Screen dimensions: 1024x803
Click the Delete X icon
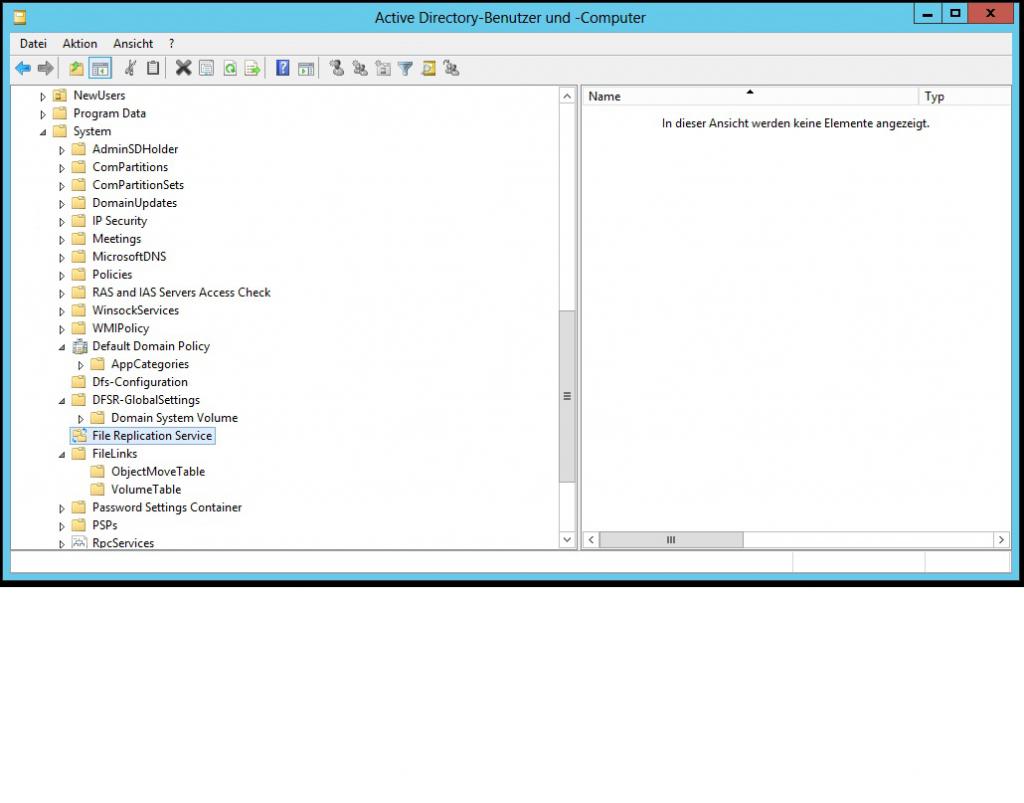(x=184, y=68)
